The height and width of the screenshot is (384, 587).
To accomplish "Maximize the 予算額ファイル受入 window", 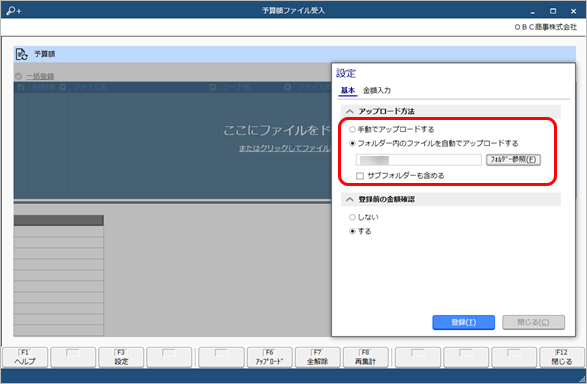I will [x=553, y=11].
